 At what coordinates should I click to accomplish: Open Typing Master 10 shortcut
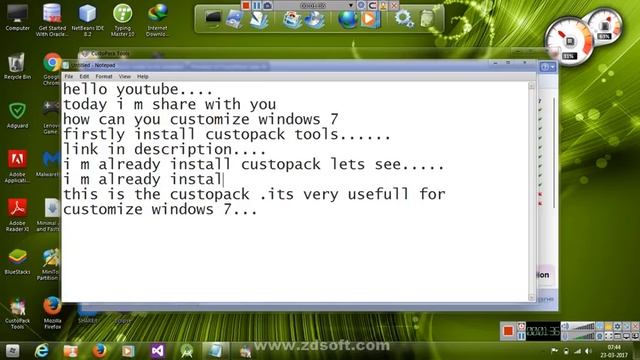(x=122, y=19)
